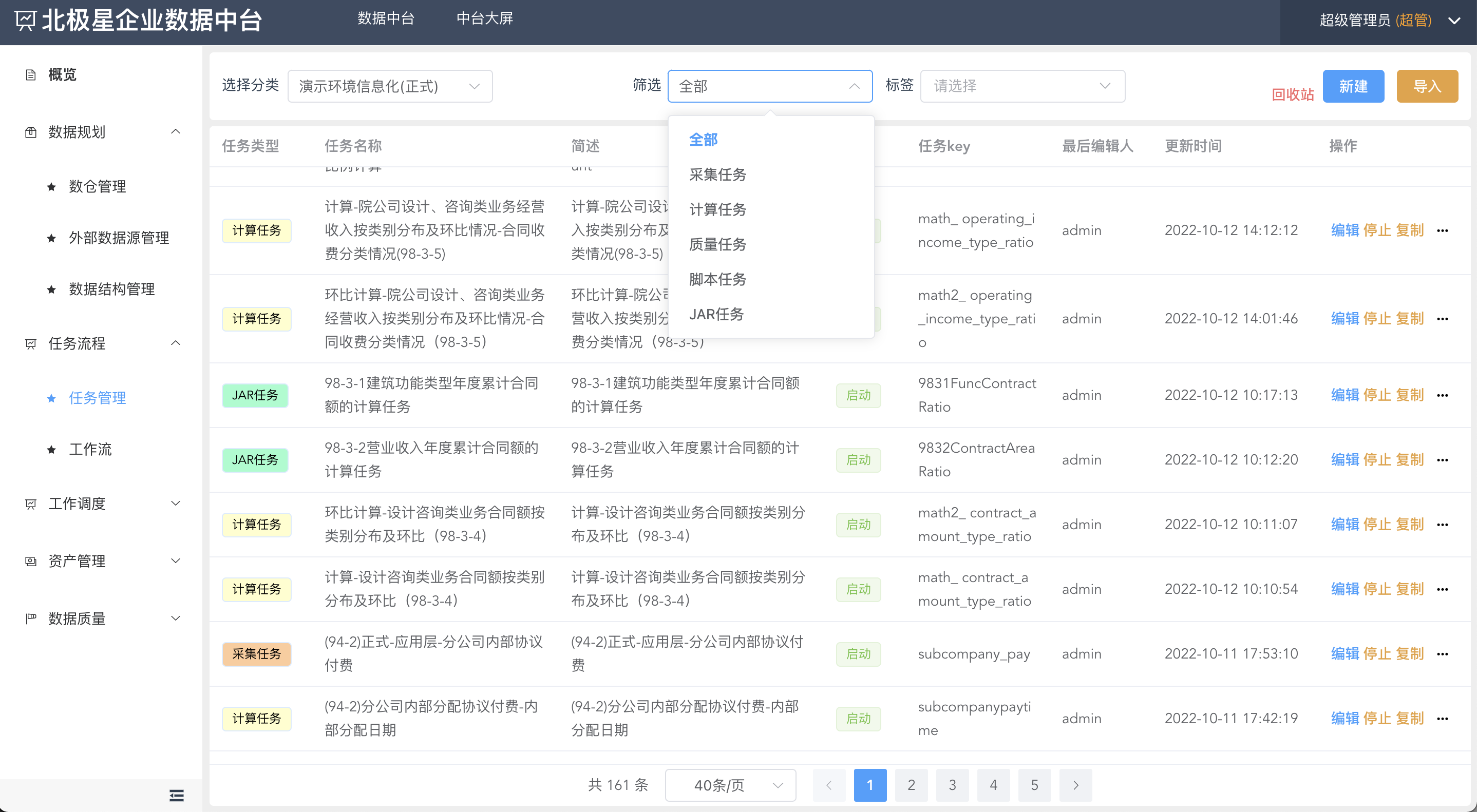Click the 数据规划 briefcase icon

pyautogui.click(x=31, y=132)
